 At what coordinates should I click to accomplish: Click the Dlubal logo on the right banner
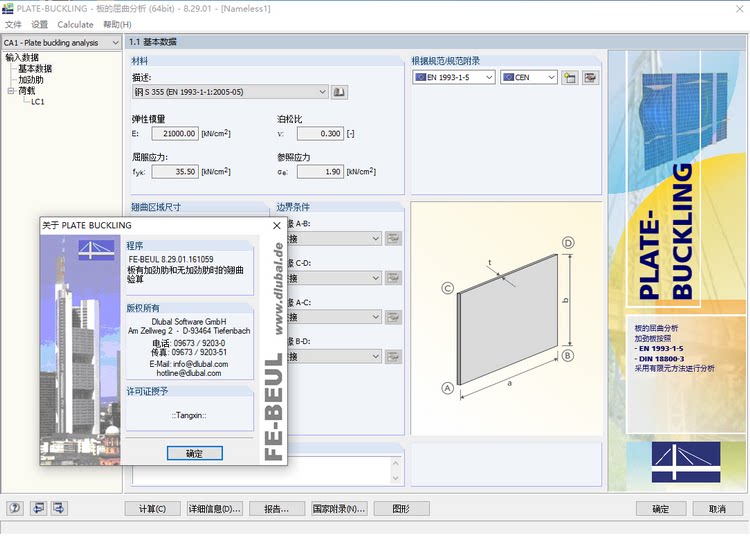pyautogui.click(x=686, y=462)
